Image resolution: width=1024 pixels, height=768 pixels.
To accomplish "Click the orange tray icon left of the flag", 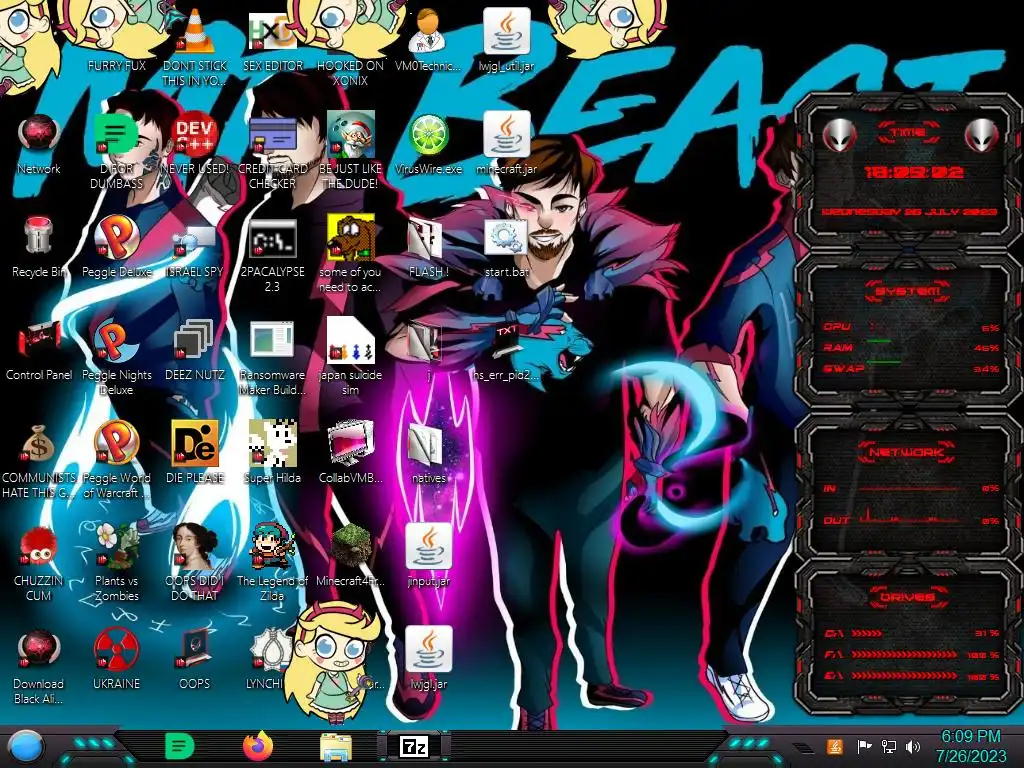I will pos(834,746).
